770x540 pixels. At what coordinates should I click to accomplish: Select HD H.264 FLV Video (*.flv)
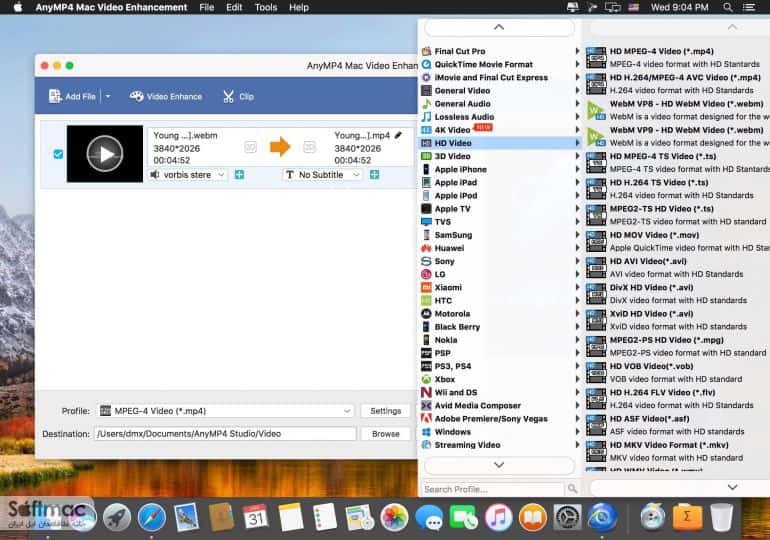click(677, 399)
